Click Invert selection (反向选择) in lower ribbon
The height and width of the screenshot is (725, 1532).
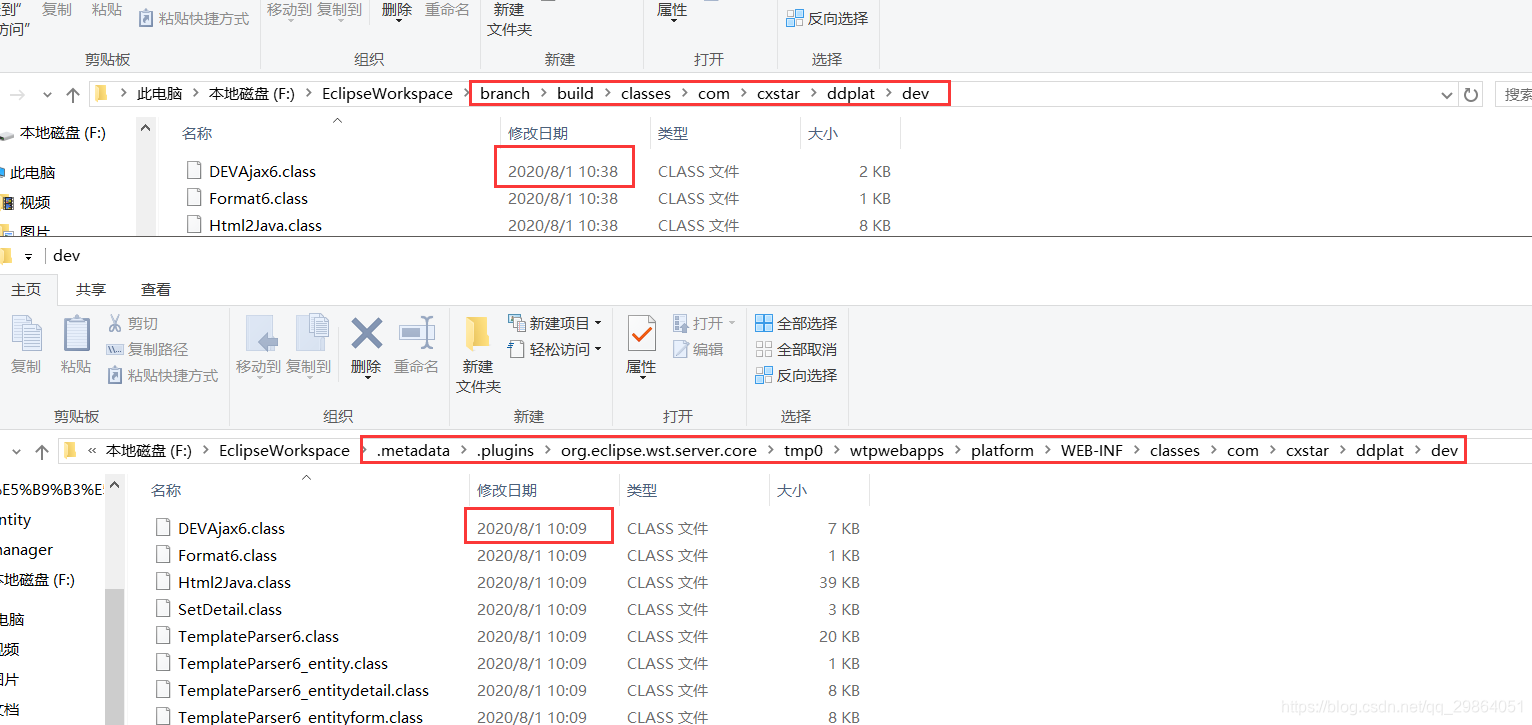(796, 376)
